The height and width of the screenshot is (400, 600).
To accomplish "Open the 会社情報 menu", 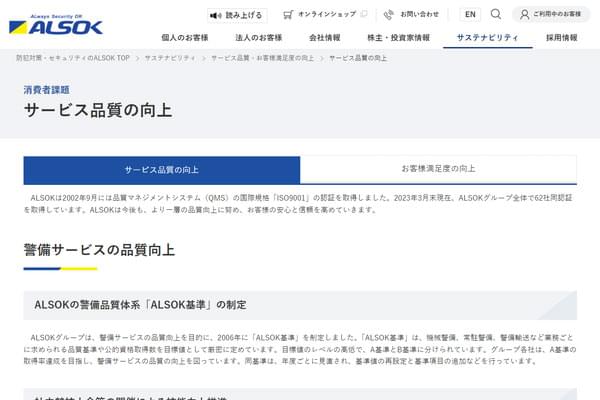I will 325,38.
